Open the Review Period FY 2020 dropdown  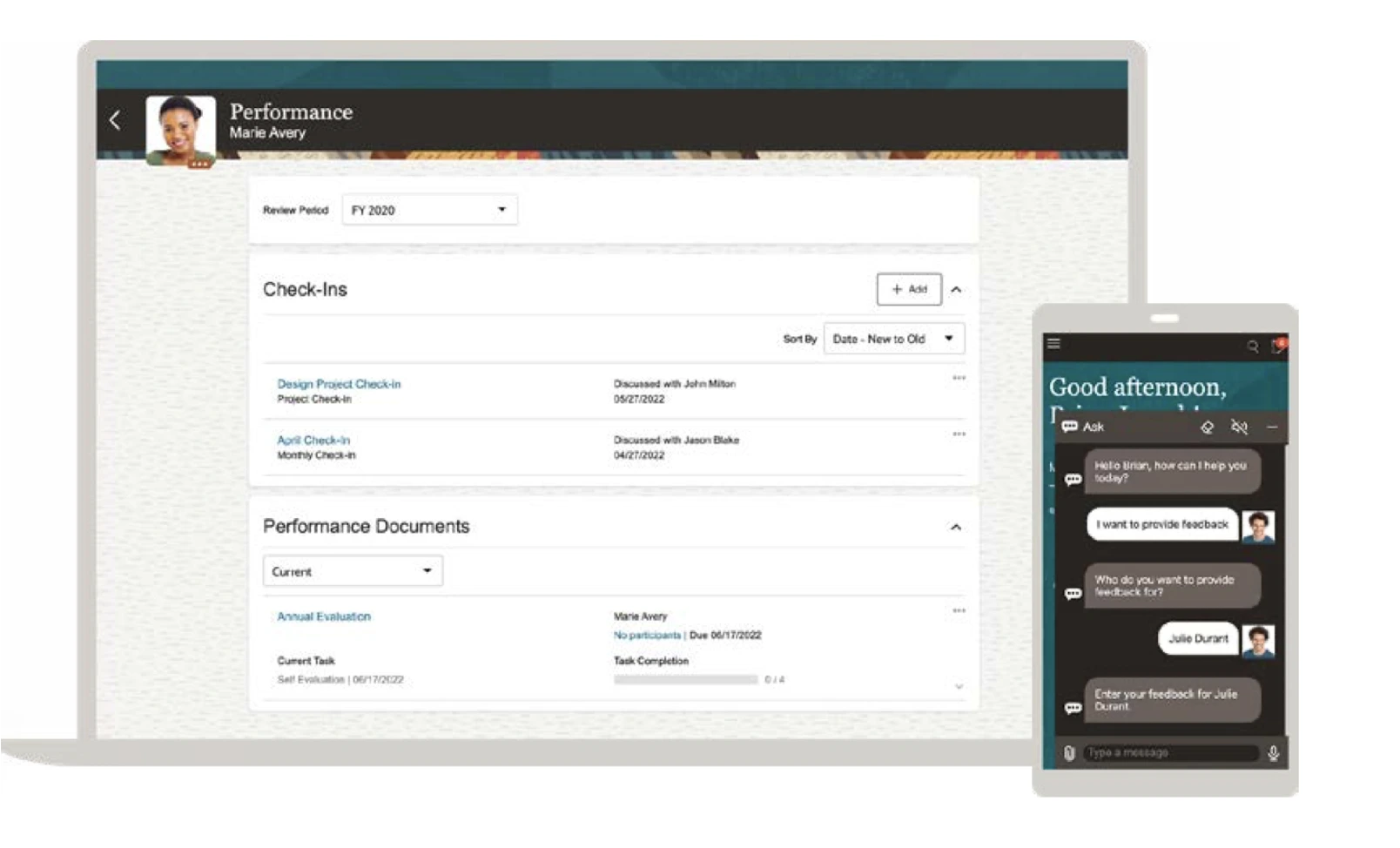(x=429, y=210)
